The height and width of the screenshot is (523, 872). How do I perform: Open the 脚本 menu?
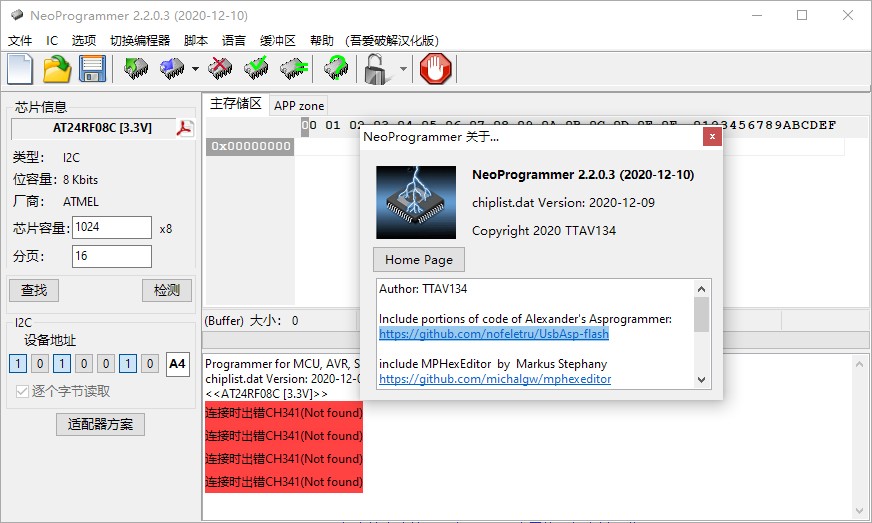[x=196, y=41]
